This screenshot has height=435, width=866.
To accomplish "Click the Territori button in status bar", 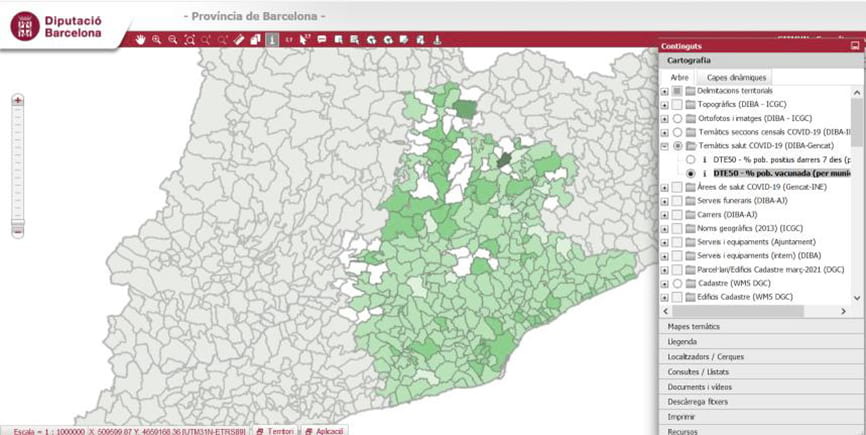I will pyautogui.click(x=274, y=429).
